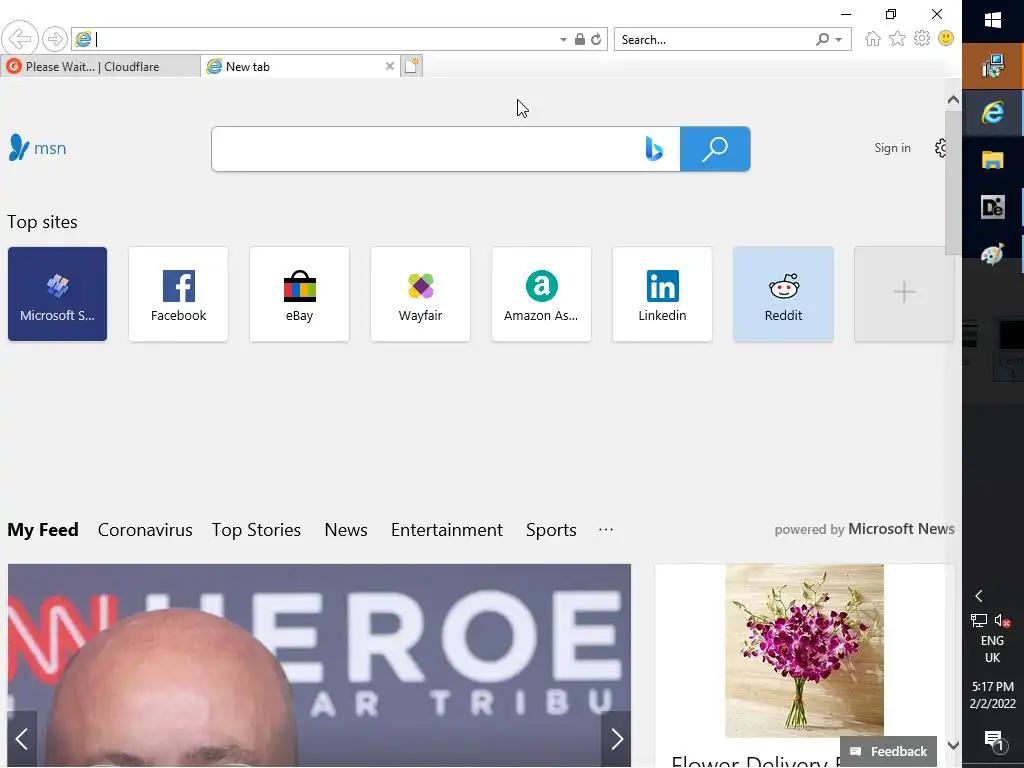The width and height of the screenshot is (1024, 768).
Task: Open a new blank tab button
Action: tap(411, 66)
